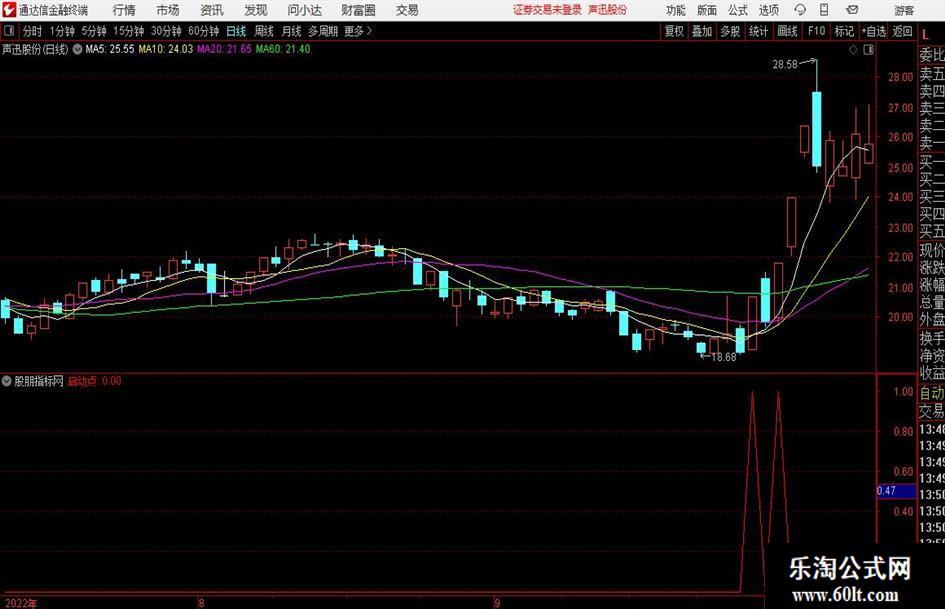This screenshot has height=609, width=945.
Task: Switch to the 5分钟 period tab
Action: 93,31
